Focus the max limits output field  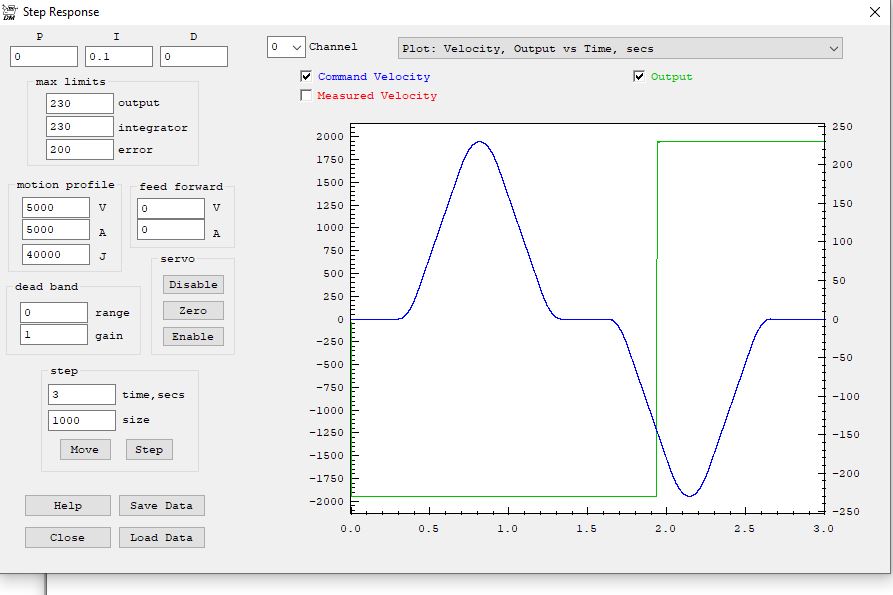click(x=79, y=103)
